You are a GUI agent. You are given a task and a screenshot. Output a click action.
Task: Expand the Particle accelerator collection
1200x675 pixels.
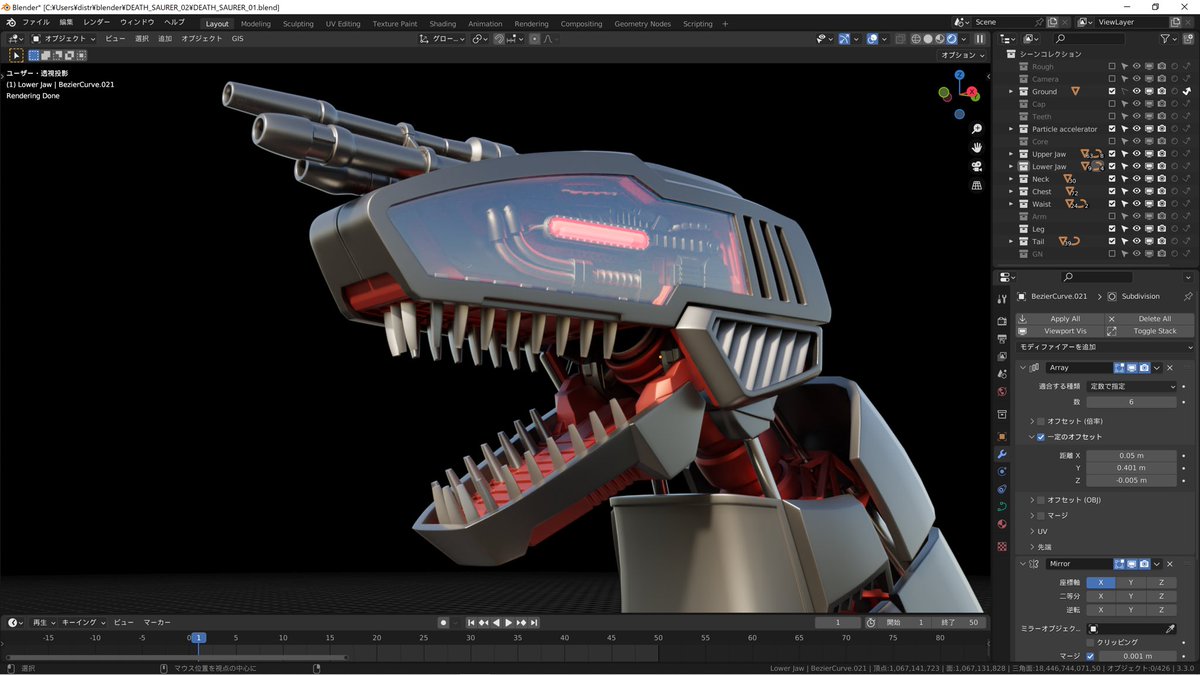point(1011,129)
